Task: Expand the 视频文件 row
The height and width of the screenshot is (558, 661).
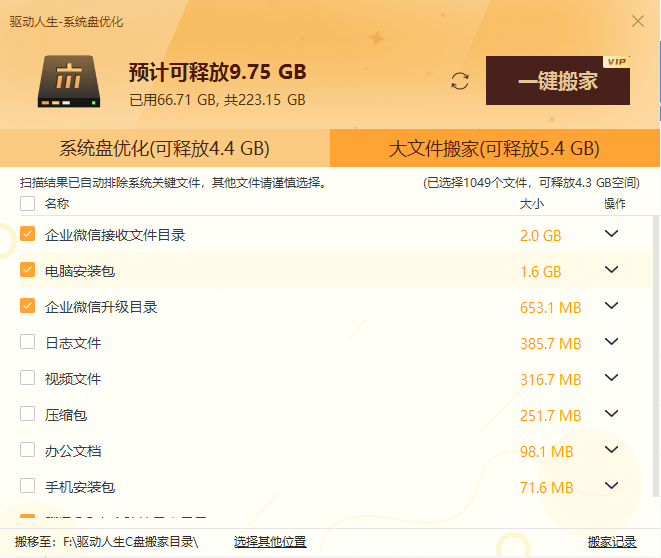Action: click(611, 377)
